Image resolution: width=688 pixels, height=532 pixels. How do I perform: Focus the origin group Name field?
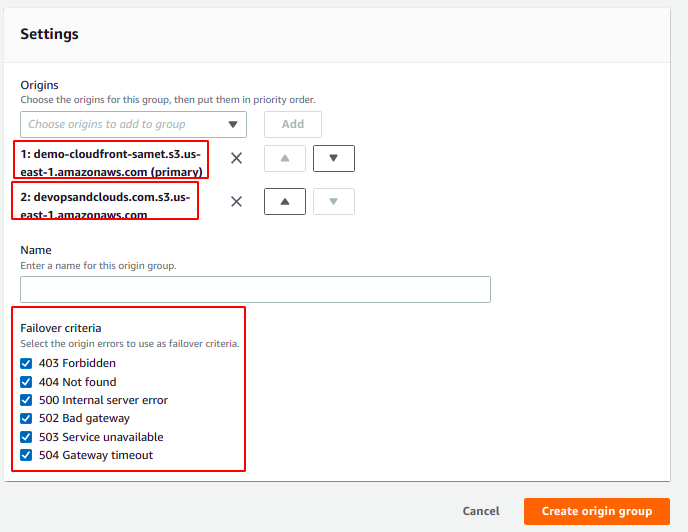[x=255, y=289]
